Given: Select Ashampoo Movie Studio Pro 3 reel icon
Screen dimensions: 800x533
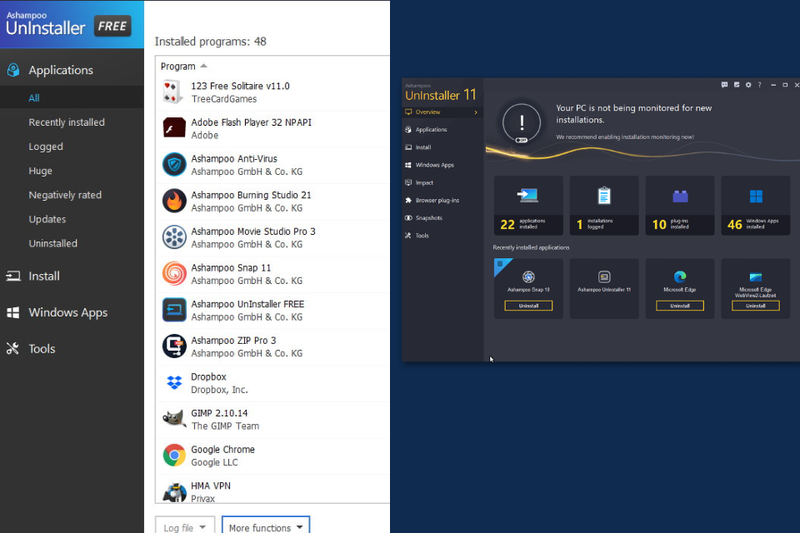Looking at the screenshot, I should tap(174, 237).
